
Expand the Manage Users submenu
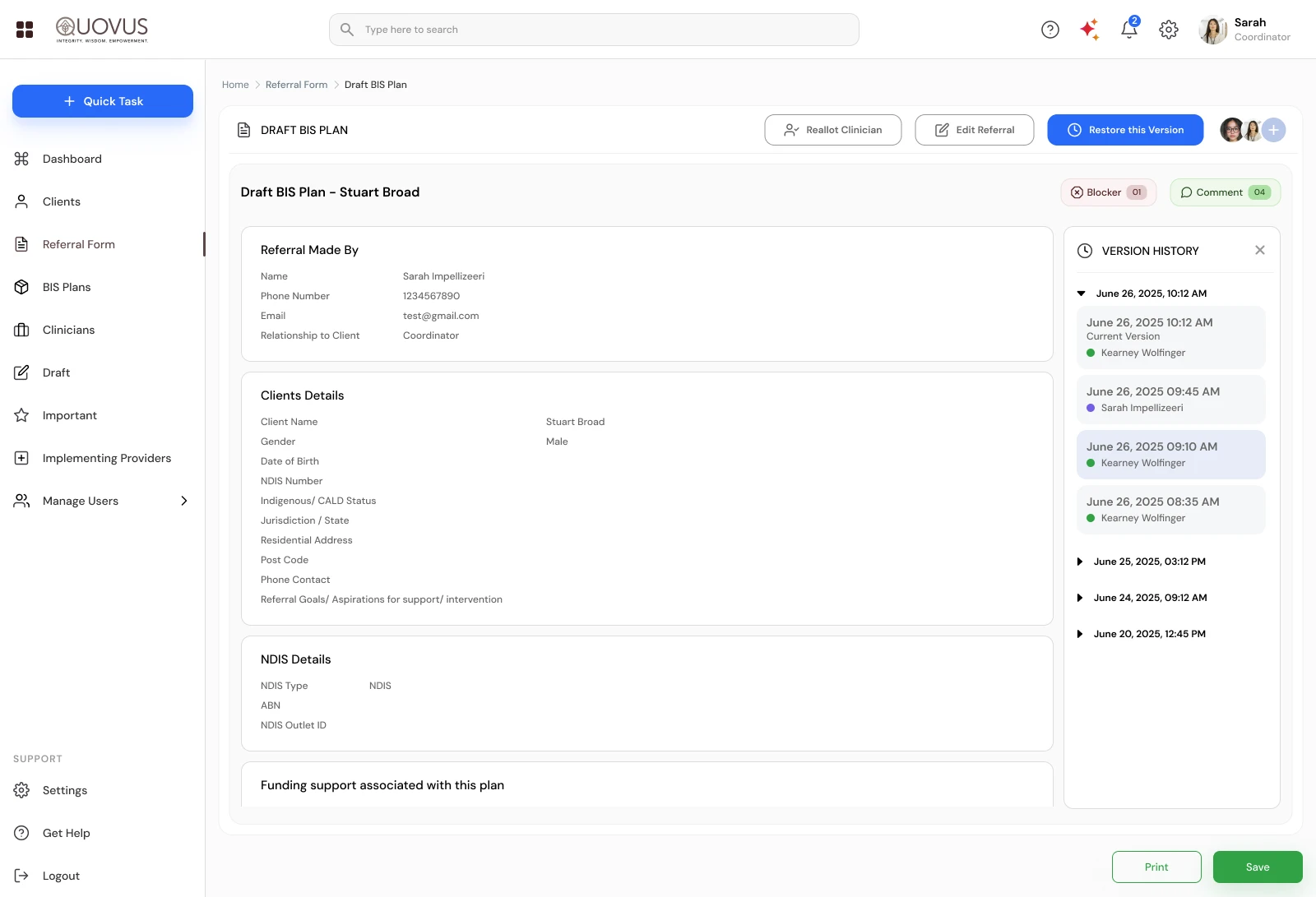pos(184,501)
